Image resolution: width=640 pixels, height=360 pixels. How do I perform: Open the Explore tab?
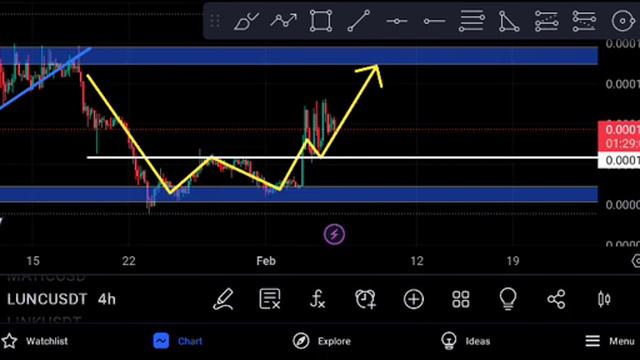click(322, 341)
